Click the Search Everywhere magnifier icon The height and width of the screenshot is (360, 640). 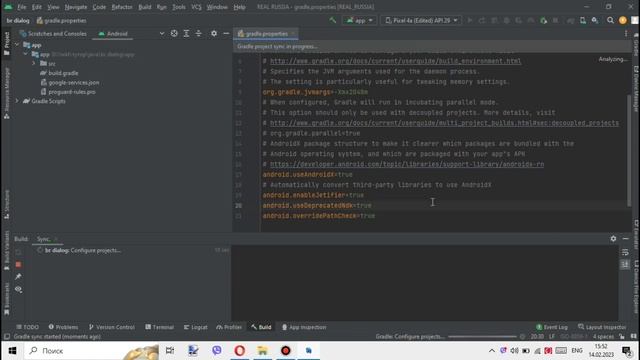tap(610, 20)
